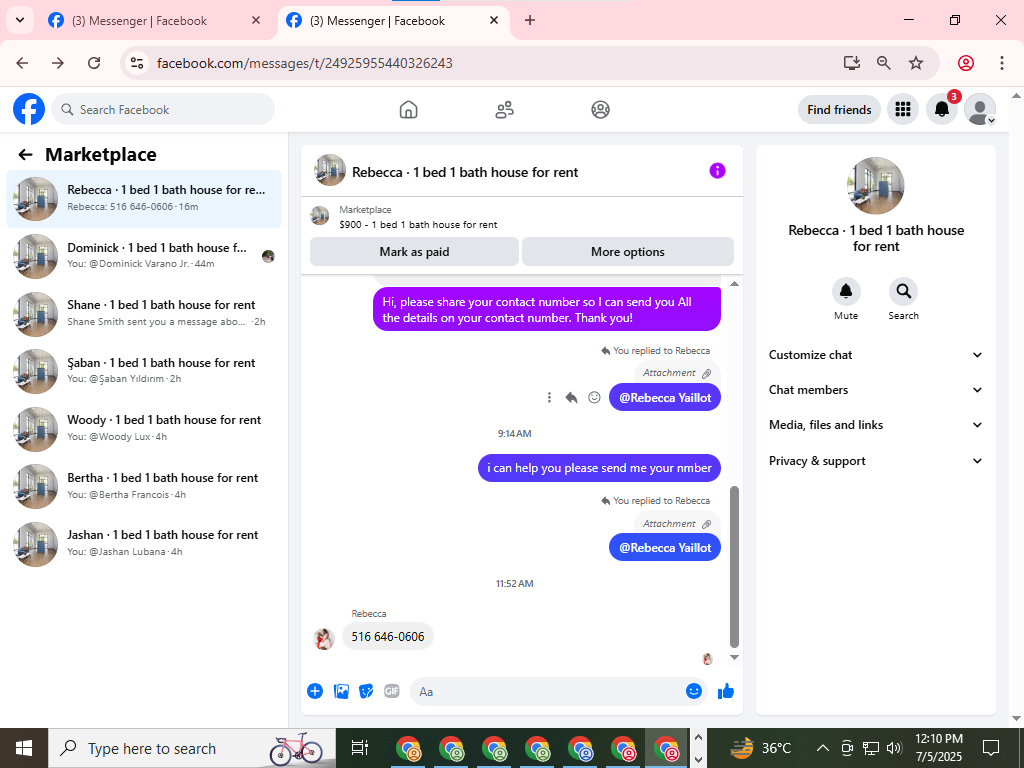
Task: Open the Bertha conversation
Action: 144,486
